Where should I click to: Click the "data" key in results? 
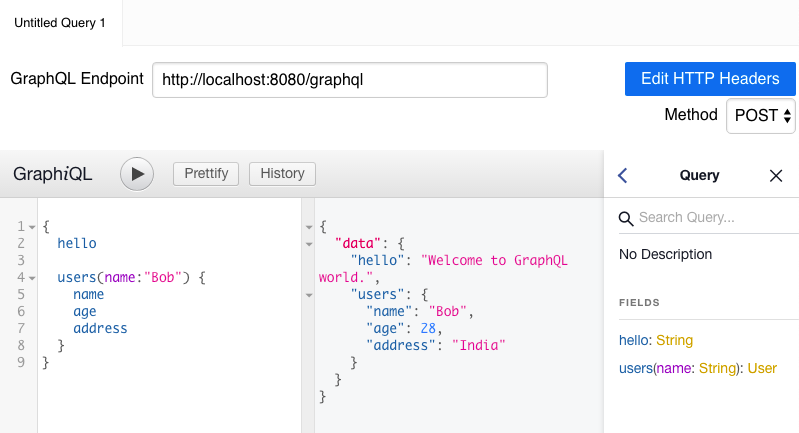click(358, 243)
